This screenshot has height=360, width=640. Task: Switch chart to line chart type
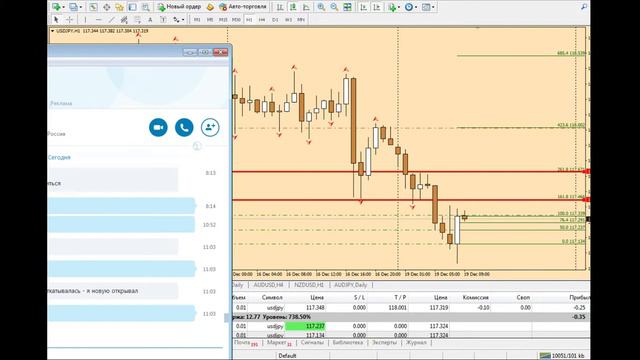(x=306, y=7)
